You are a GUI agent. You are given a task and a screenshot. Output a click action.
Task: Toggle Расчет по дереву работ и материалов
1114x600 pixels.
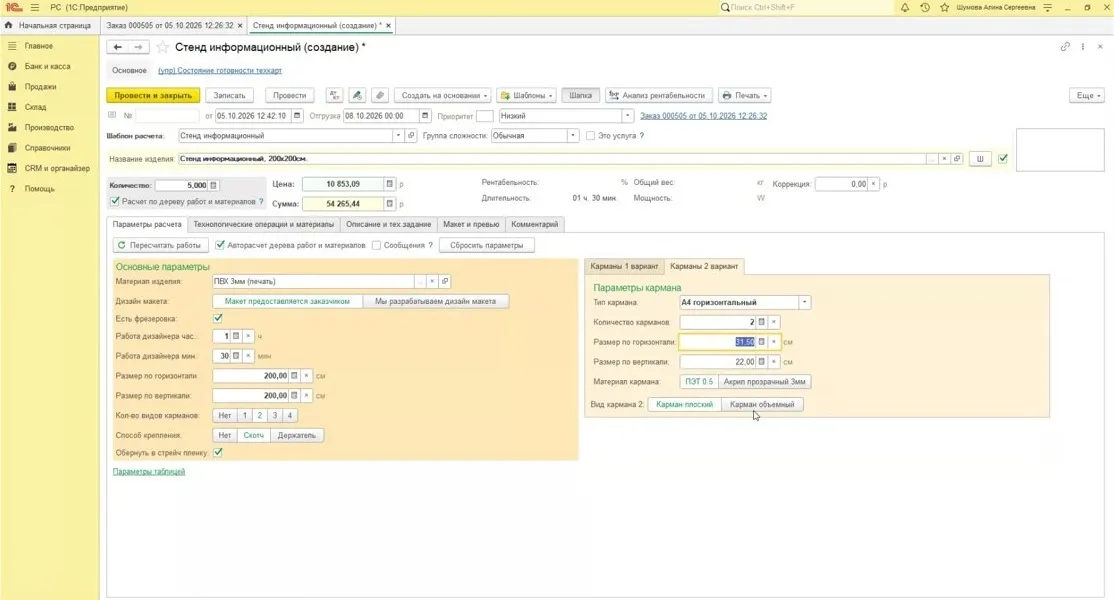pyautogui.click(x=115, y=202)
